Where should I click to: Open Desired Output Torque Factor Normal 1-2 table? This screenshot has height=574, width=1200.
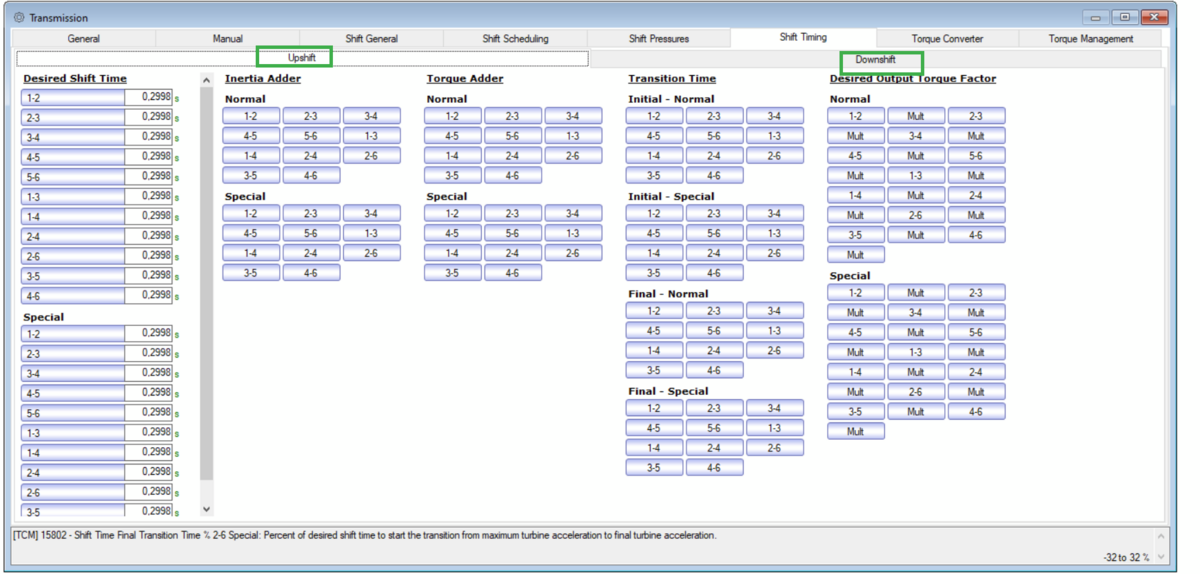coord(855,116)
